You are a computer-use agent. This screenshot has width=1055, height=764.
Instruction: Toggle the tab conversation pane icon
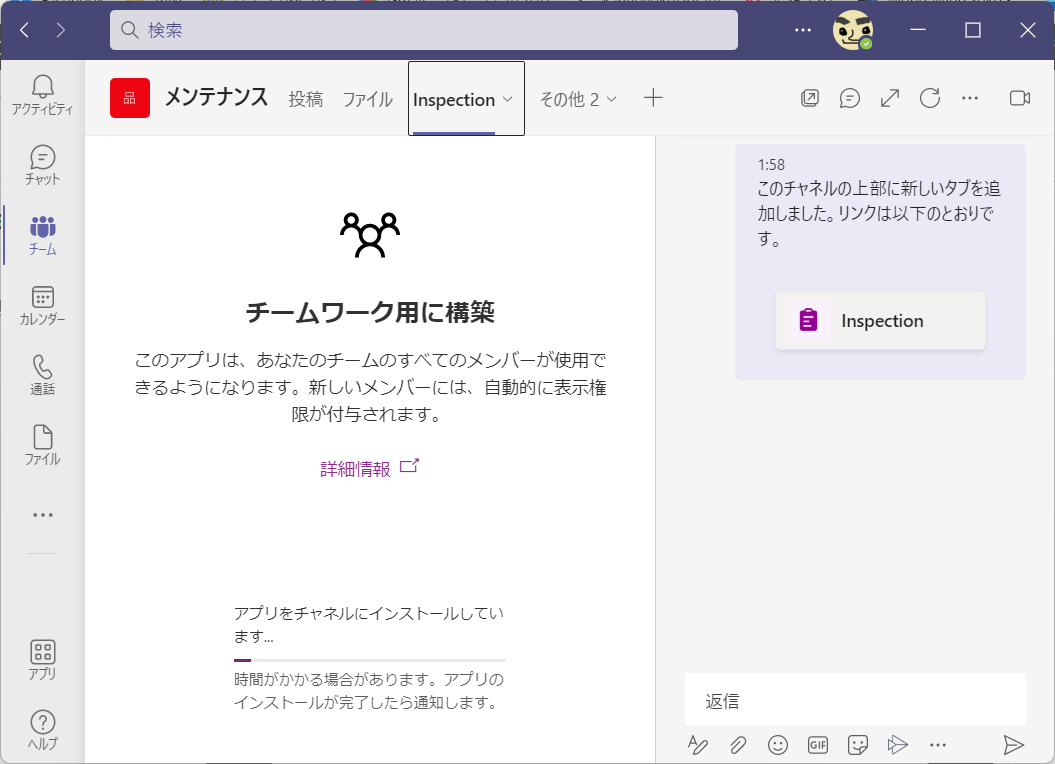[850, 98]
